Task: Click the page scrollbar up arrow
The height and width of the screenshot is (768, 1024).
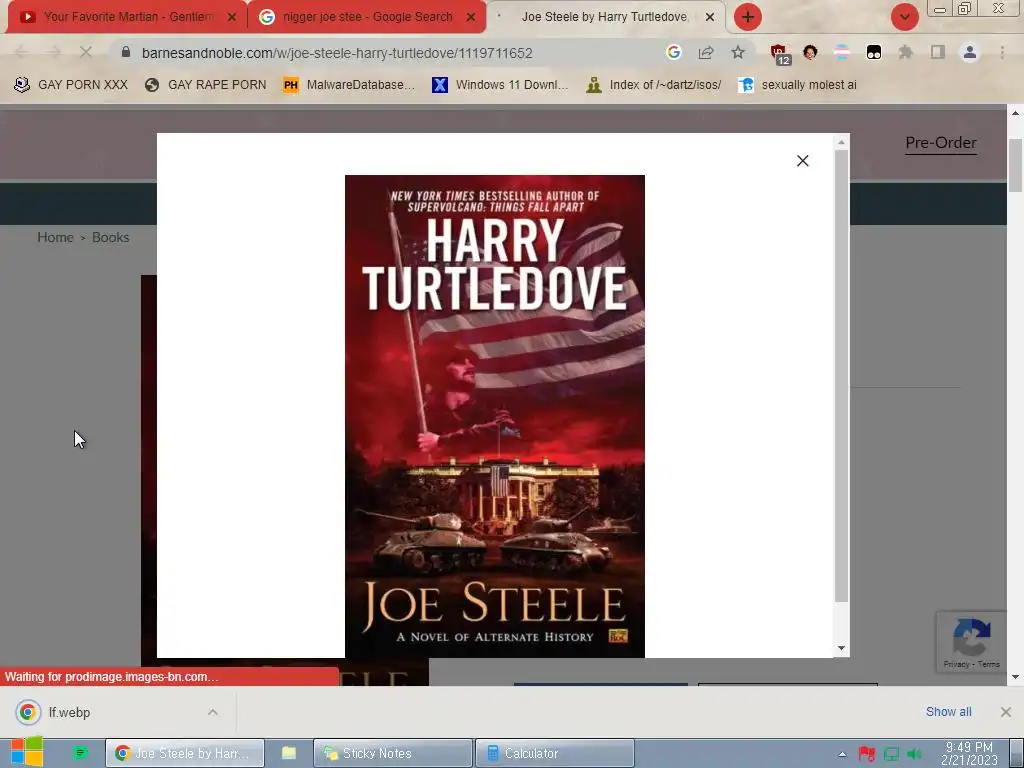Action: [1015, 113]
